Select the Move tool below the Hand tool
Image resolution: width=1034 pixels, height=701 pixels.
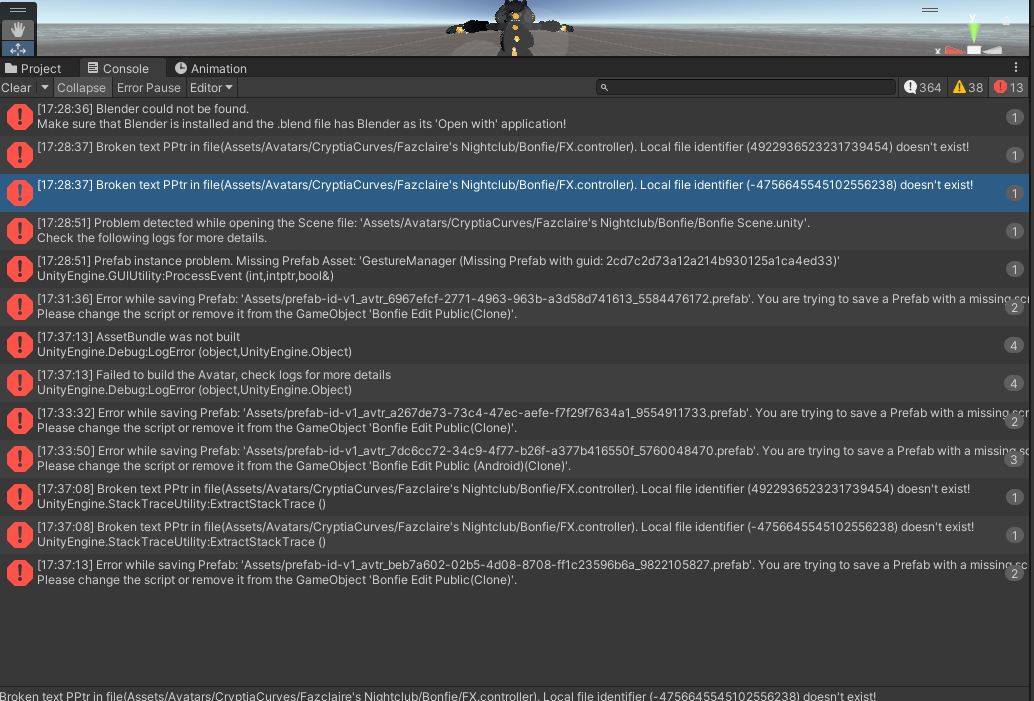18,49
